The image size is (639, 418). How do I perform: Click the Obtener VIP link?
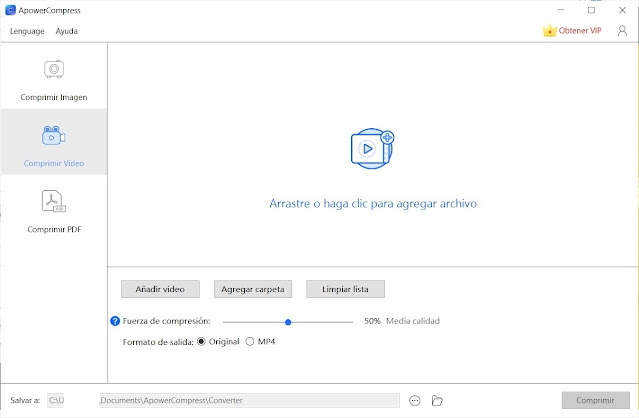[x=580, y=31]
